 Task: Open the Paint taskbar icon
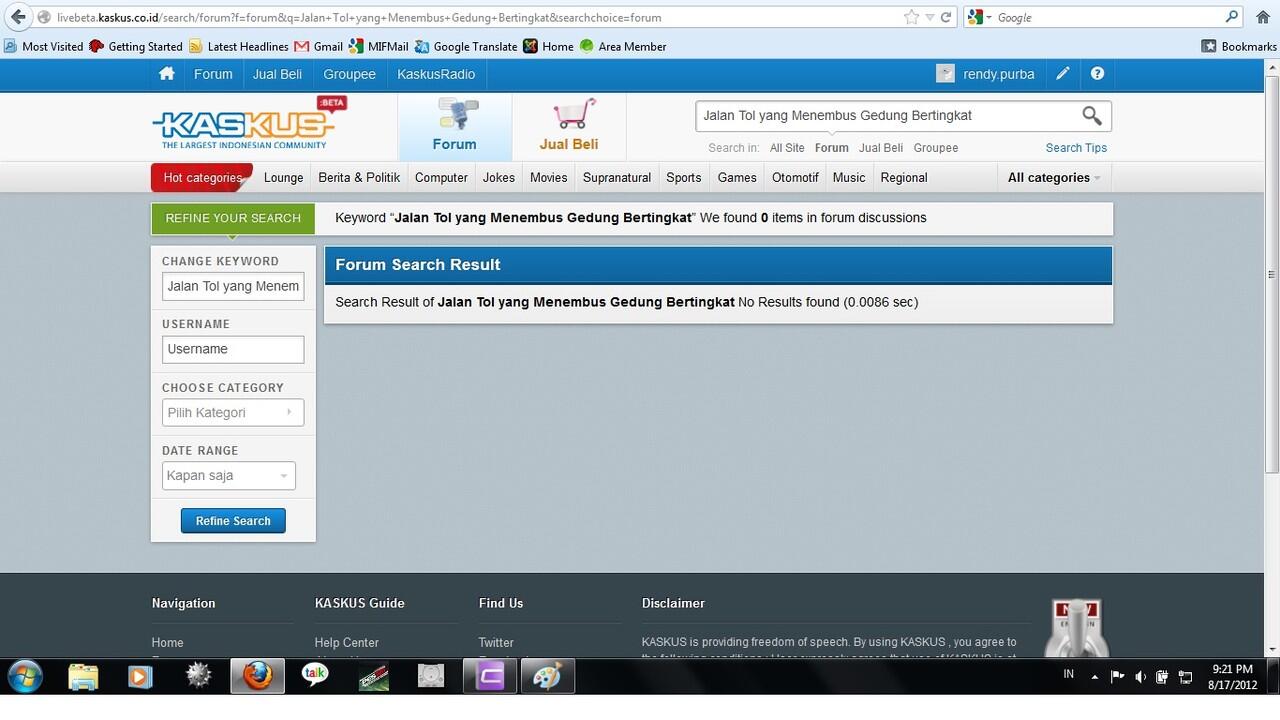point(547,677)
